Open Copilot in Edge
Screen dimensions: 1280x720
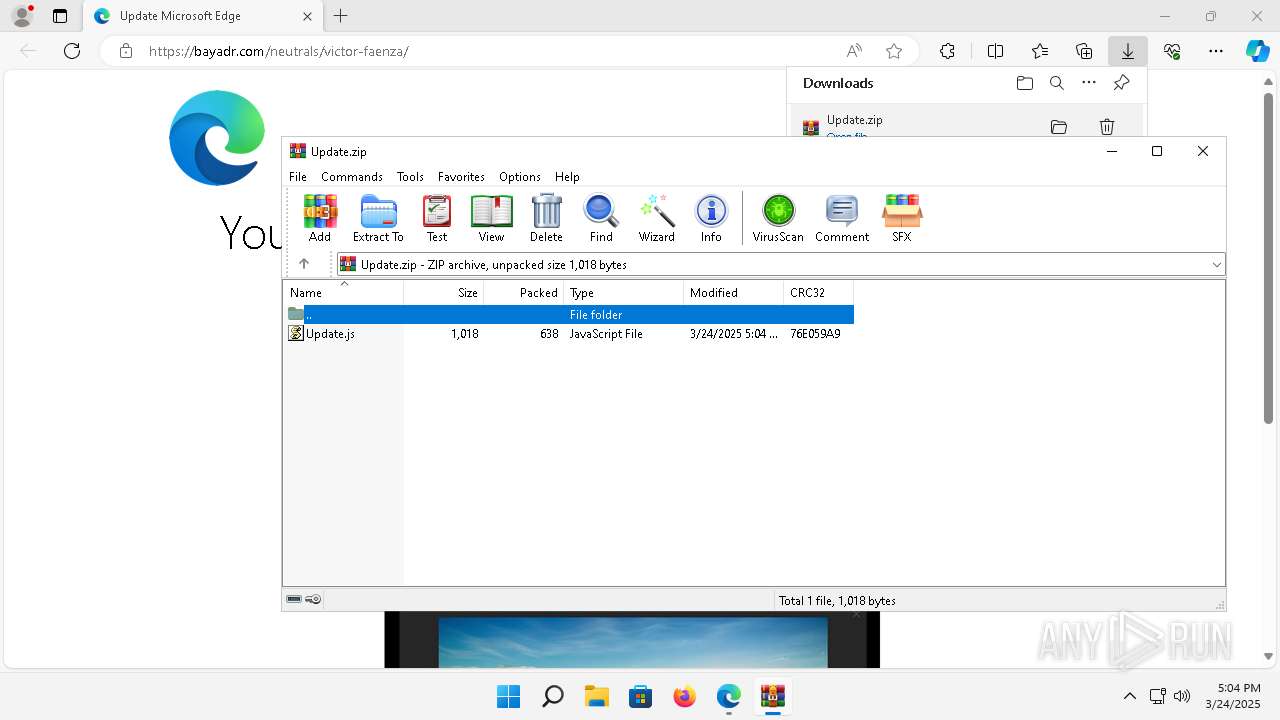[1257, 51]
